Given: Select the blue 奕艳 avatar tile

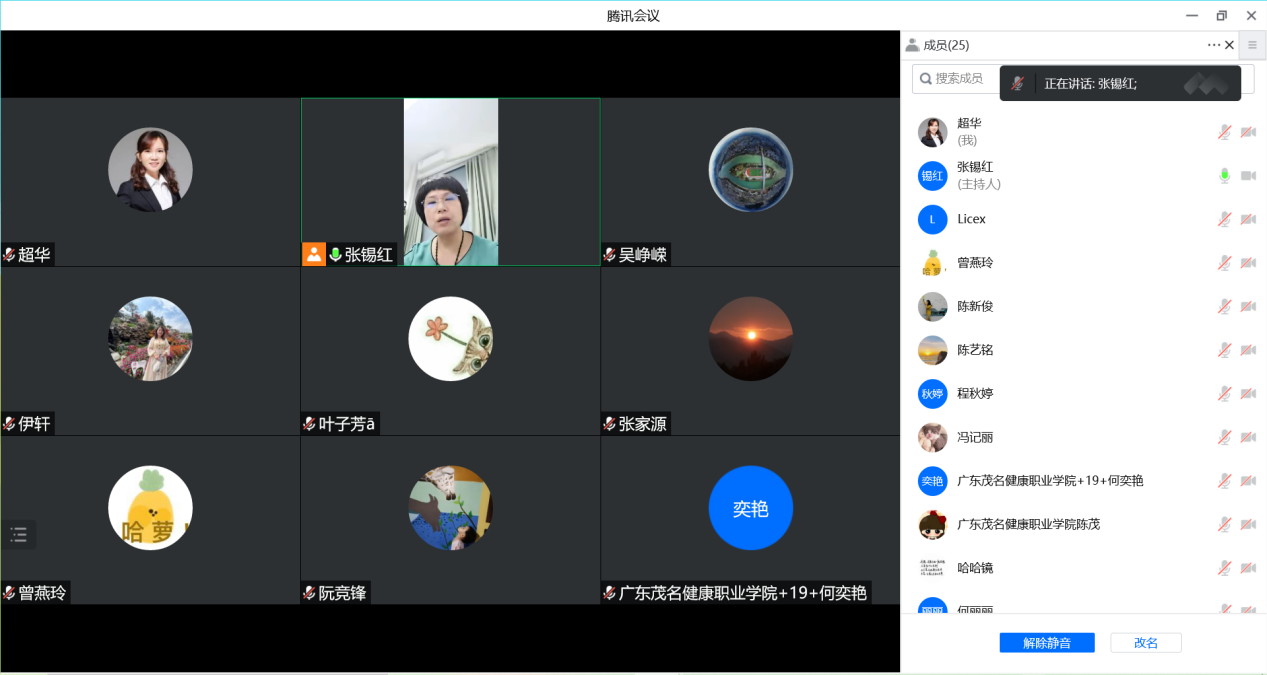Looking at the screenshot, I should [750, 508].
